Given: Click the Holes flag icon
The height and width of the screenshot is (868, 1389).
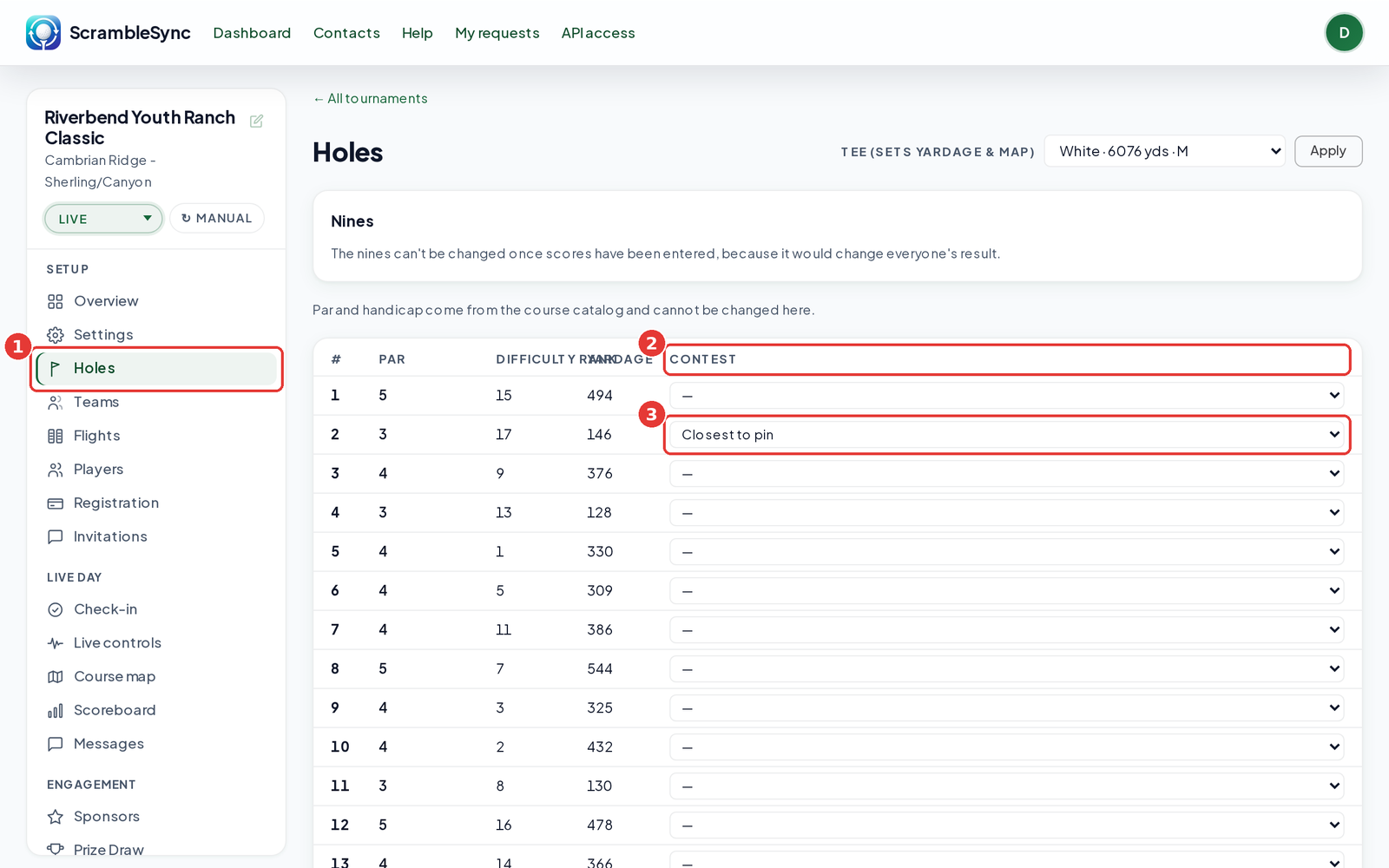Looking at the screenshot, I should coord(56,369).
